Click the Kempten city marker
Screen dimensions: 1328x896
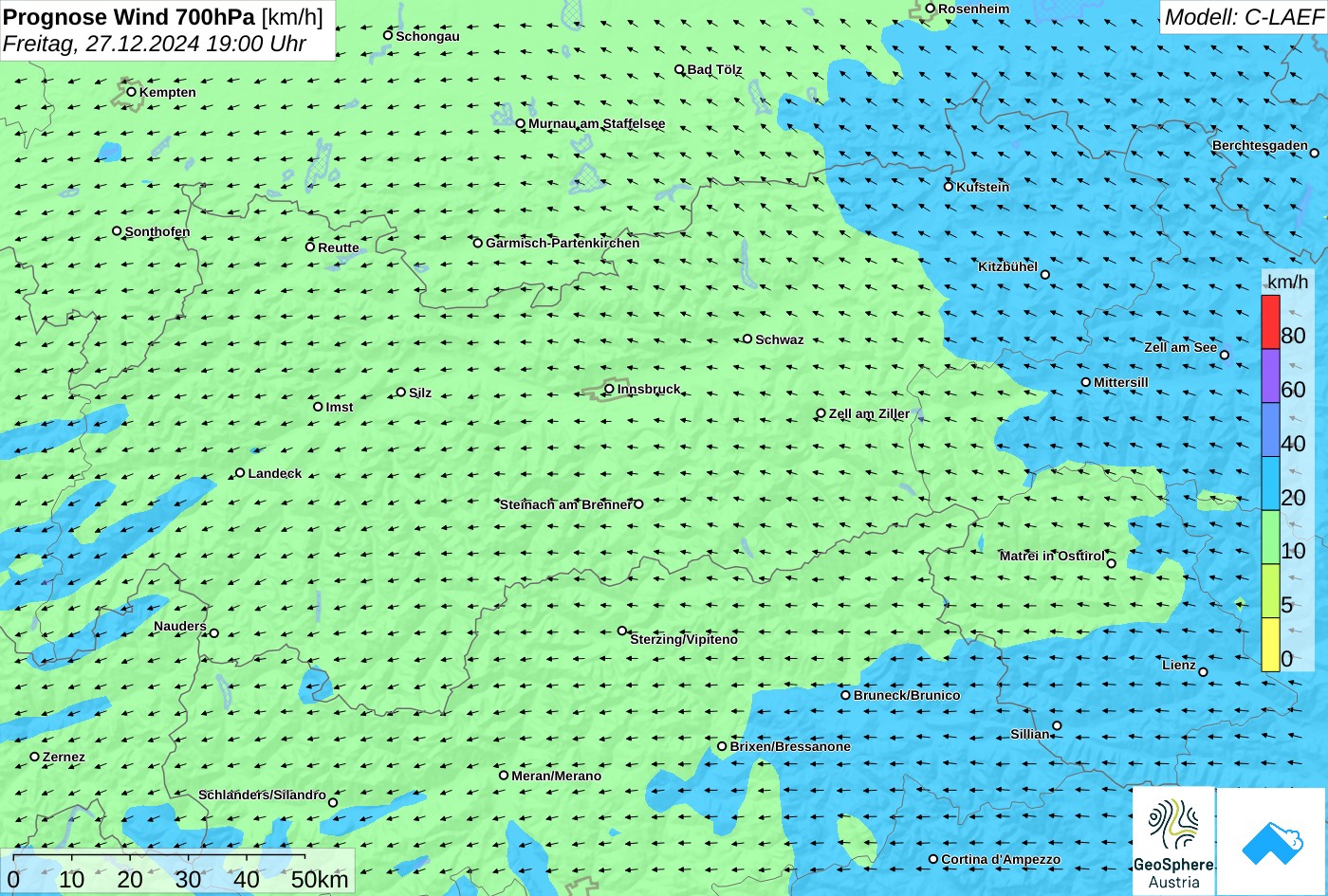(132, 92)
